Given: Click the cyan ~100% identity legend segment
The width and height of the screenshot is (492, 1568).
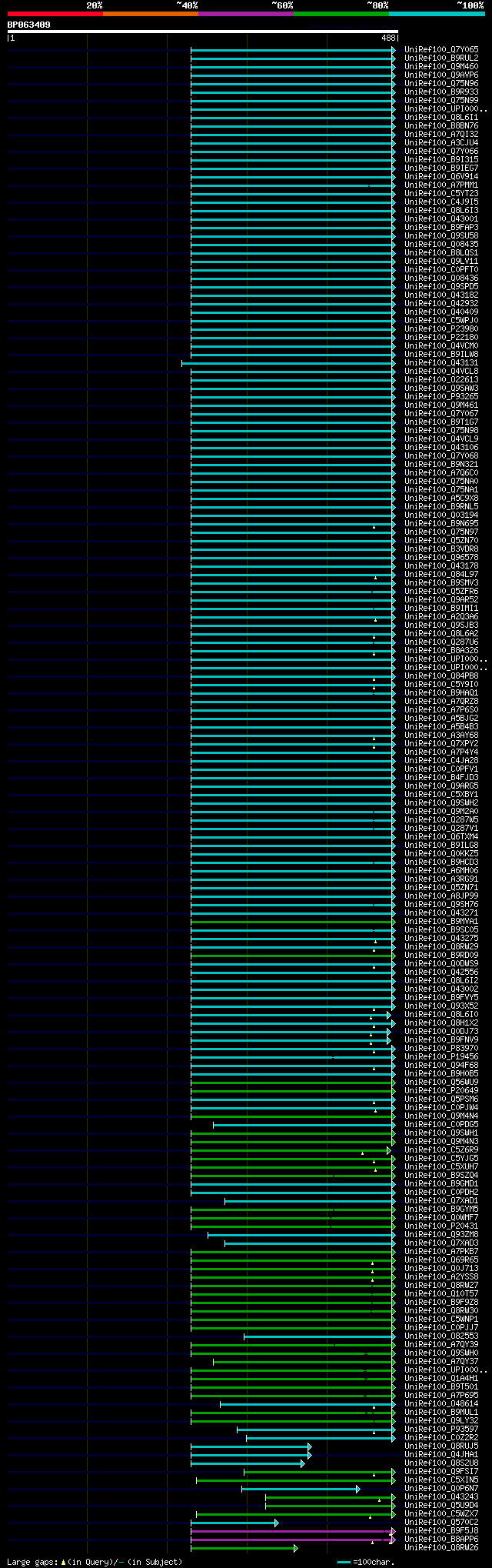Looking at the screenshot, I should click(436, 14).
